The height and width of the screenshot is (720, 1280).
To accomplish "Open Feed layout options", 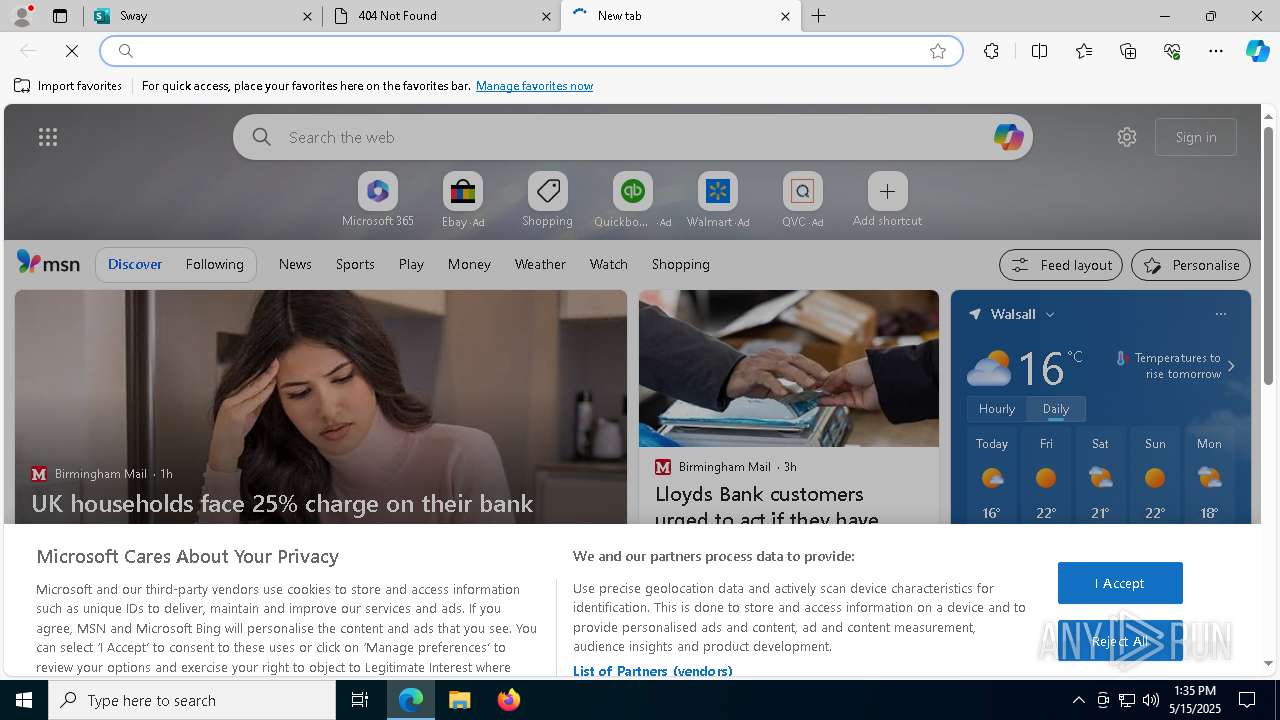I will pos(1061,265).
